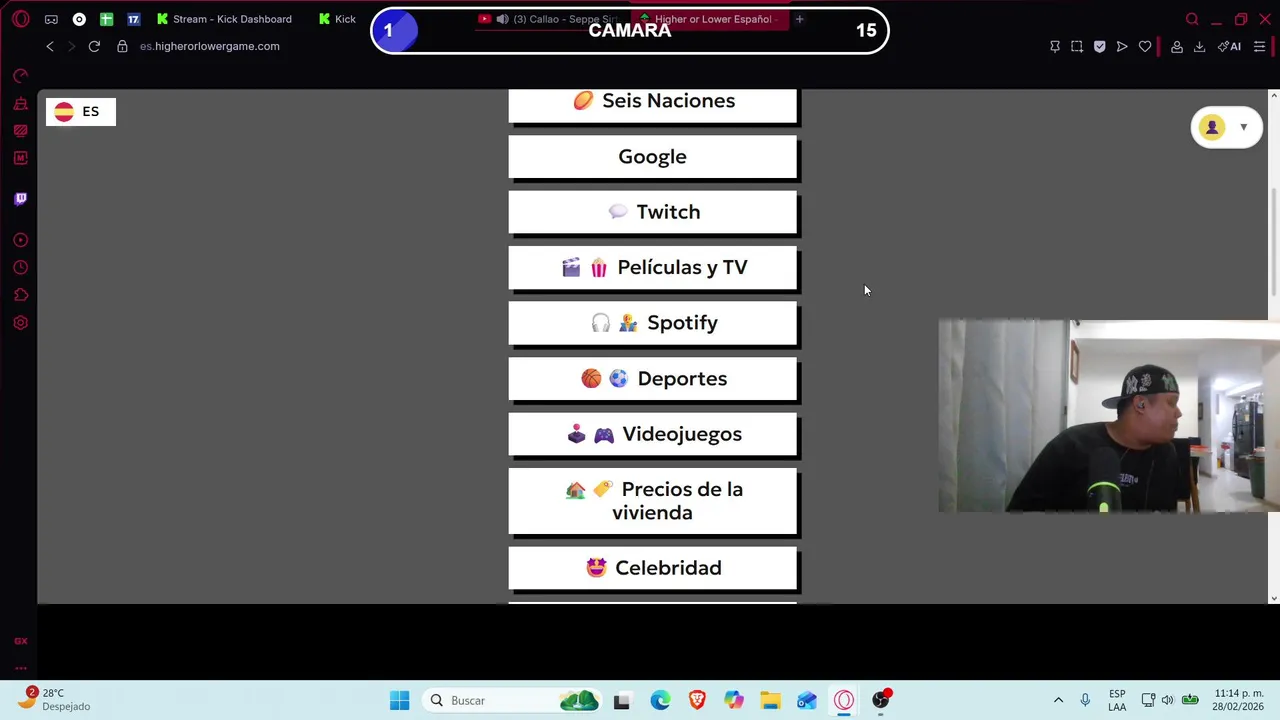Click ad blocker shield icon in toolbar
This screenshot has width=1280, height=720.
[x=1099, y=46]
